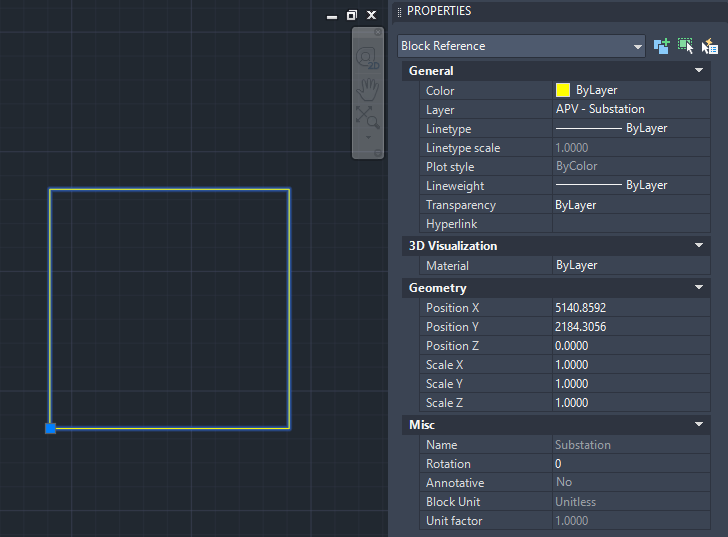The height and width of the screenshot is (537, 728).
Task: Edit the Transparency ByLayer field
Action: (x=631, y=205)
